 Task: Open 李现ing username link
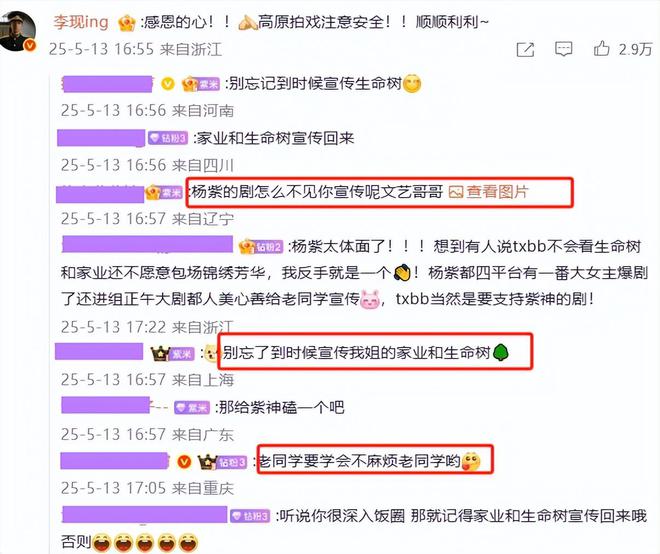(81, 22)
